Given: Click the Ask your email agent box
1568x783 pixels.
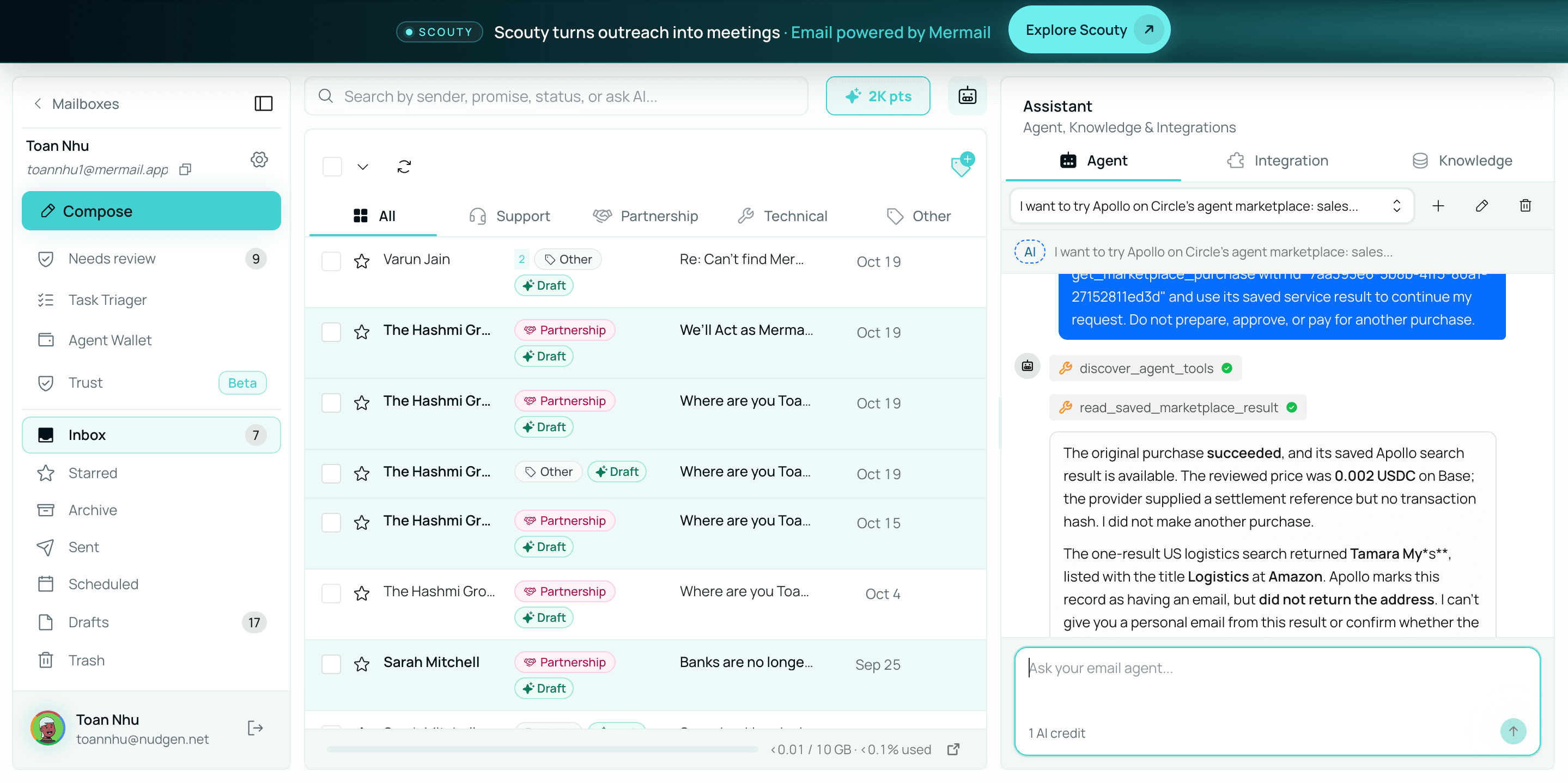Looking at the screenshot, I should (x=1277, y=701).
